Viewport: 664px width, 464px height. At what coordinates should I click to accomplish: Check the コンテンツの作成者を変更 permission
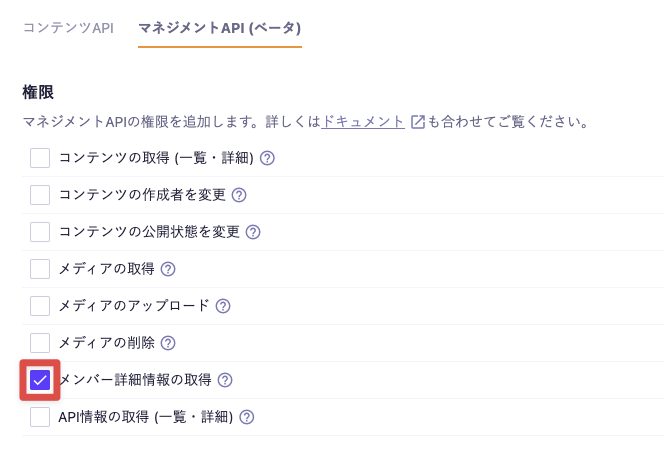pos(40,195)
